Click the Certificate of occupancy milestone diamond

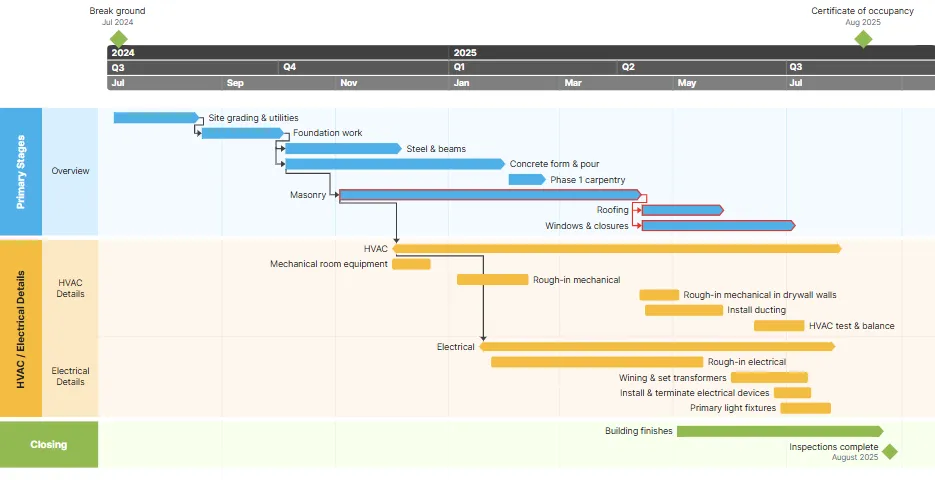tap(863, 39)
